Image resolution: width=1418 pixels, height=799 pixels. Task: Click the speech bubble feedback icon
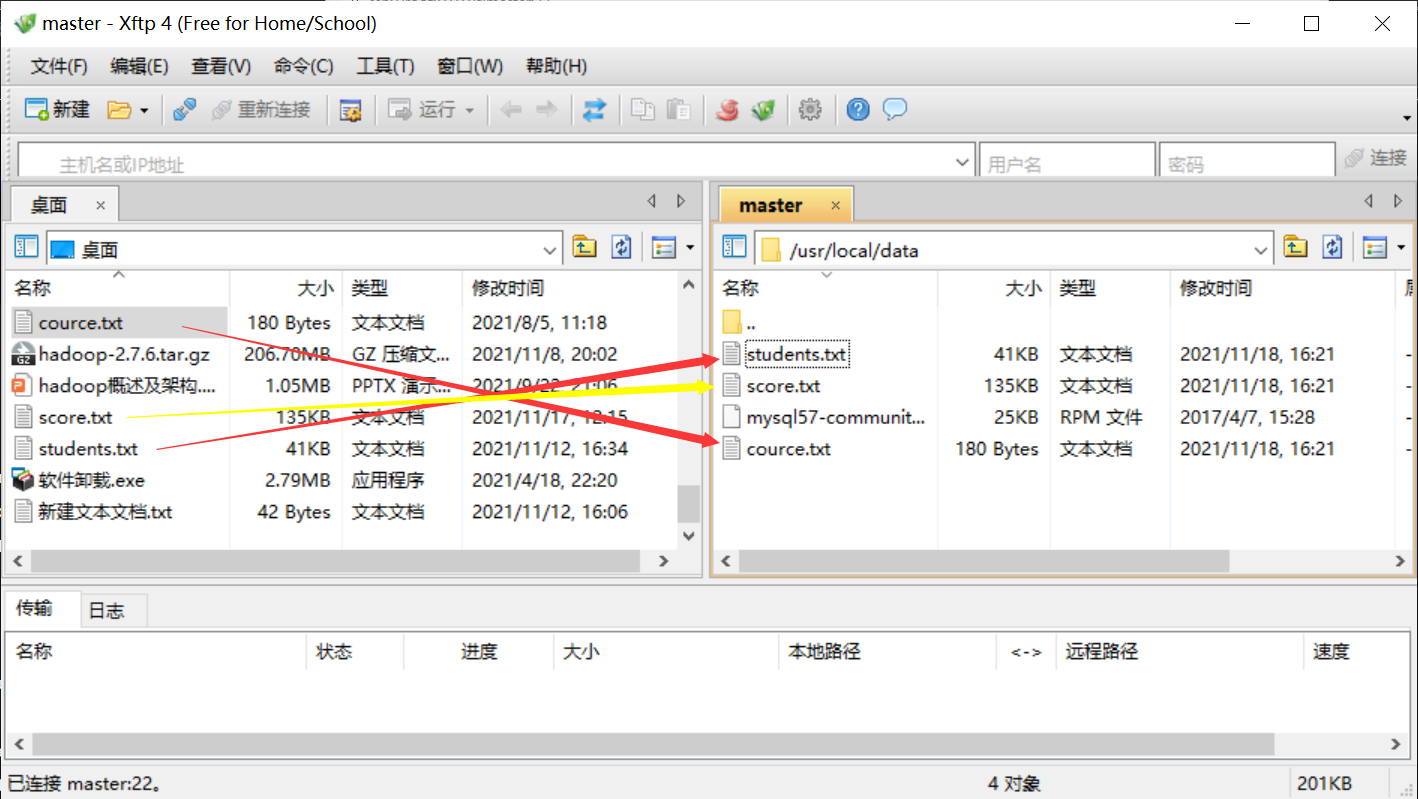tap(895, 110)
